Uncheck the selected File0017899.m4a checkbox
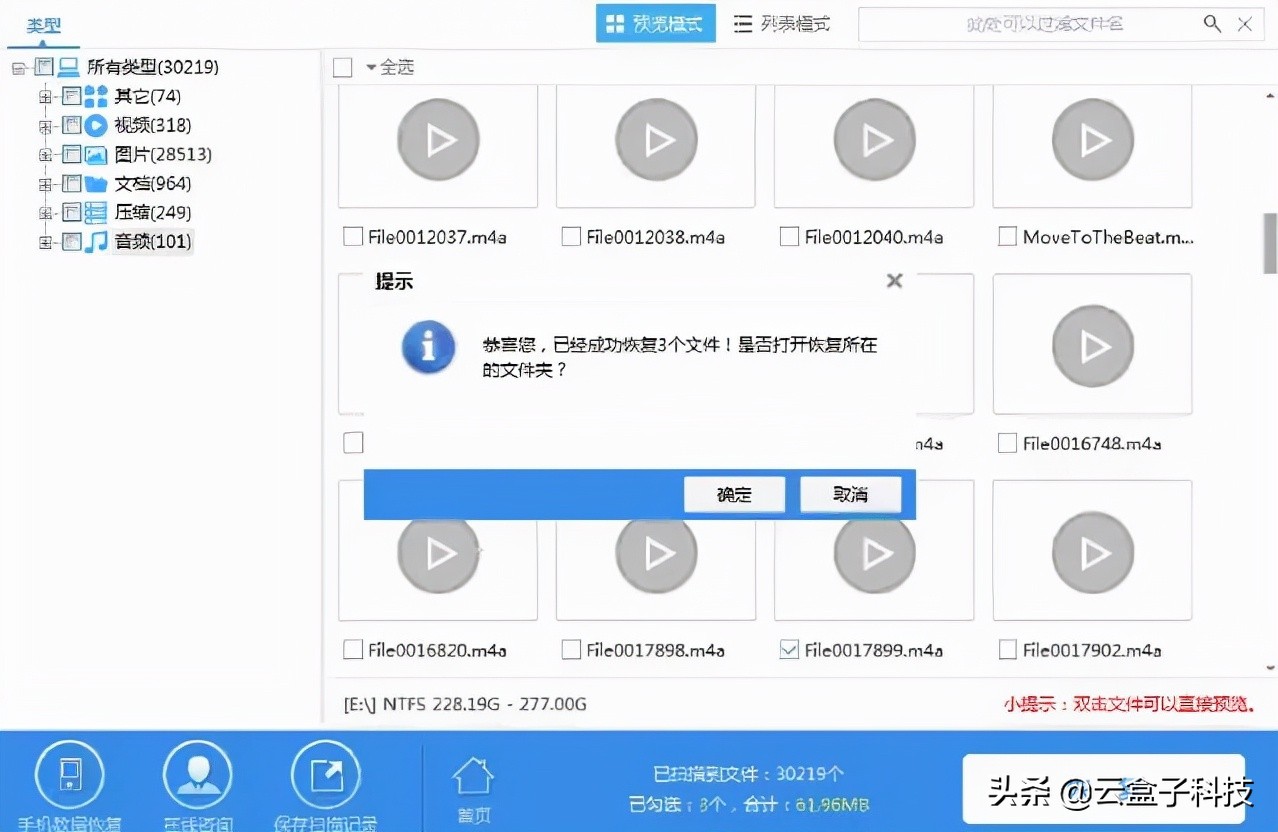This screenshot has height=832, width=1278. click(x=789, y=649)
